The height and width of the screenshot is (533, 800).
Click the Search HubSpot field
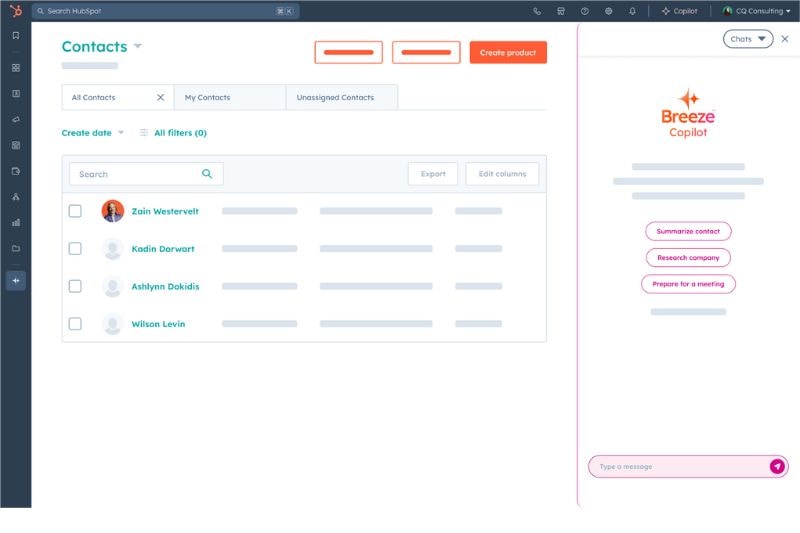click(x=165, y=11)
